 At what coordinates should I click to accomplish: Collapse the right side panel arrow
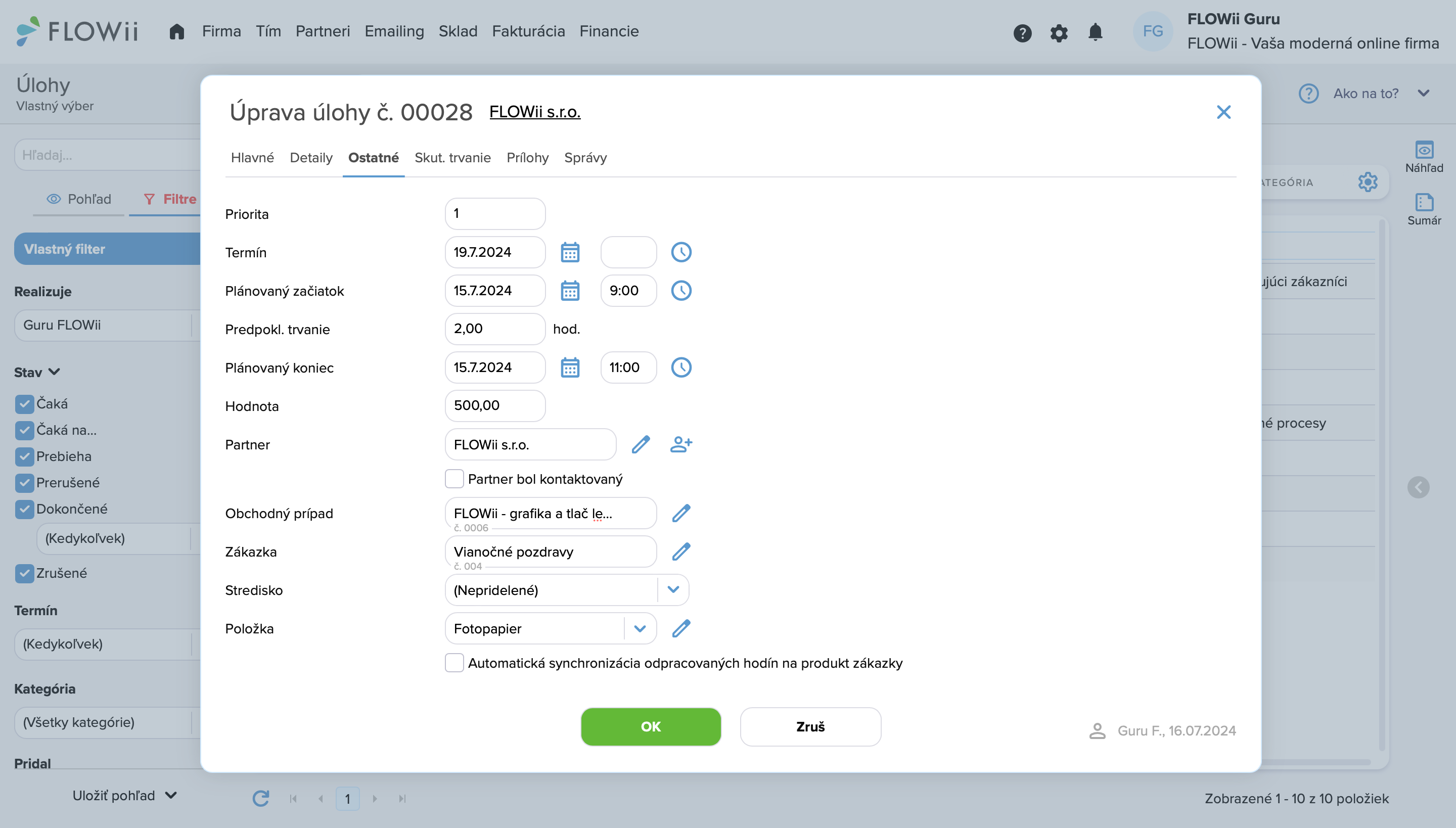coord(1418,487)
